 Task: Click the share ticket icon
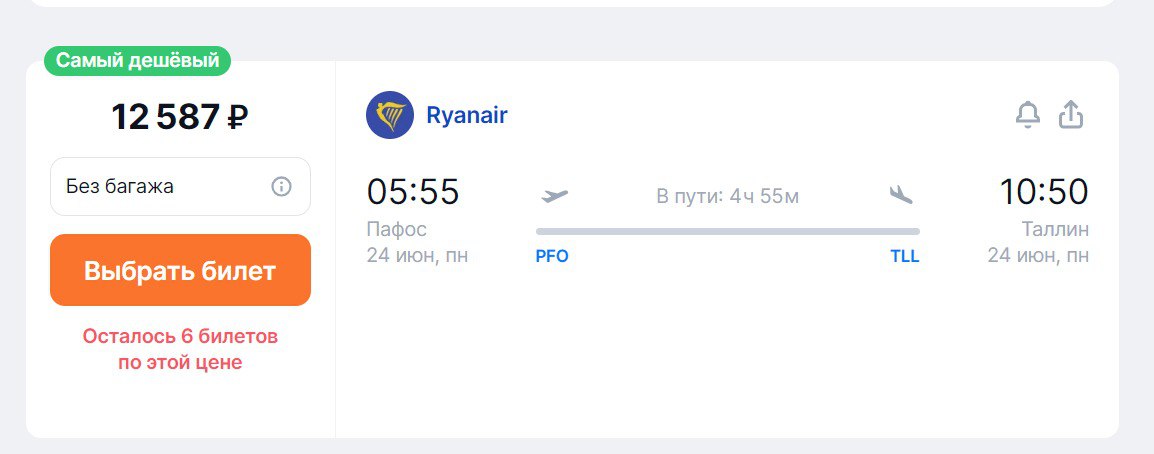pyautogui.click(x=1071, y=115)
